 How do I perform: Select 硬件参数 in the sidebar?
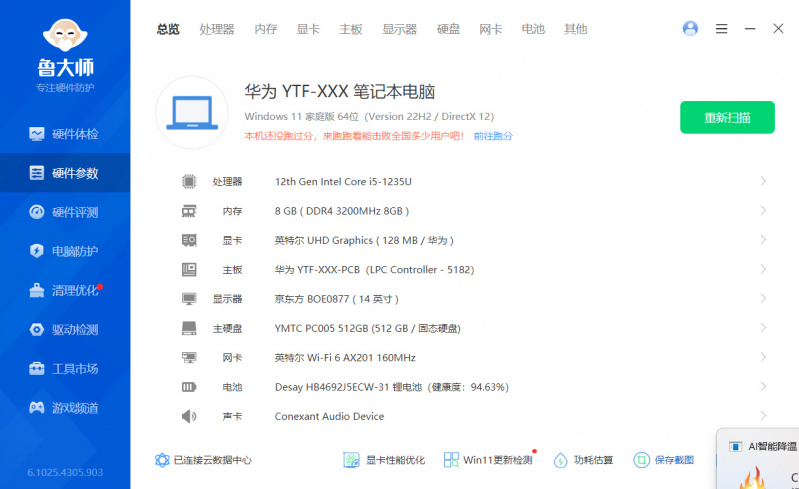tap(64, 173)
